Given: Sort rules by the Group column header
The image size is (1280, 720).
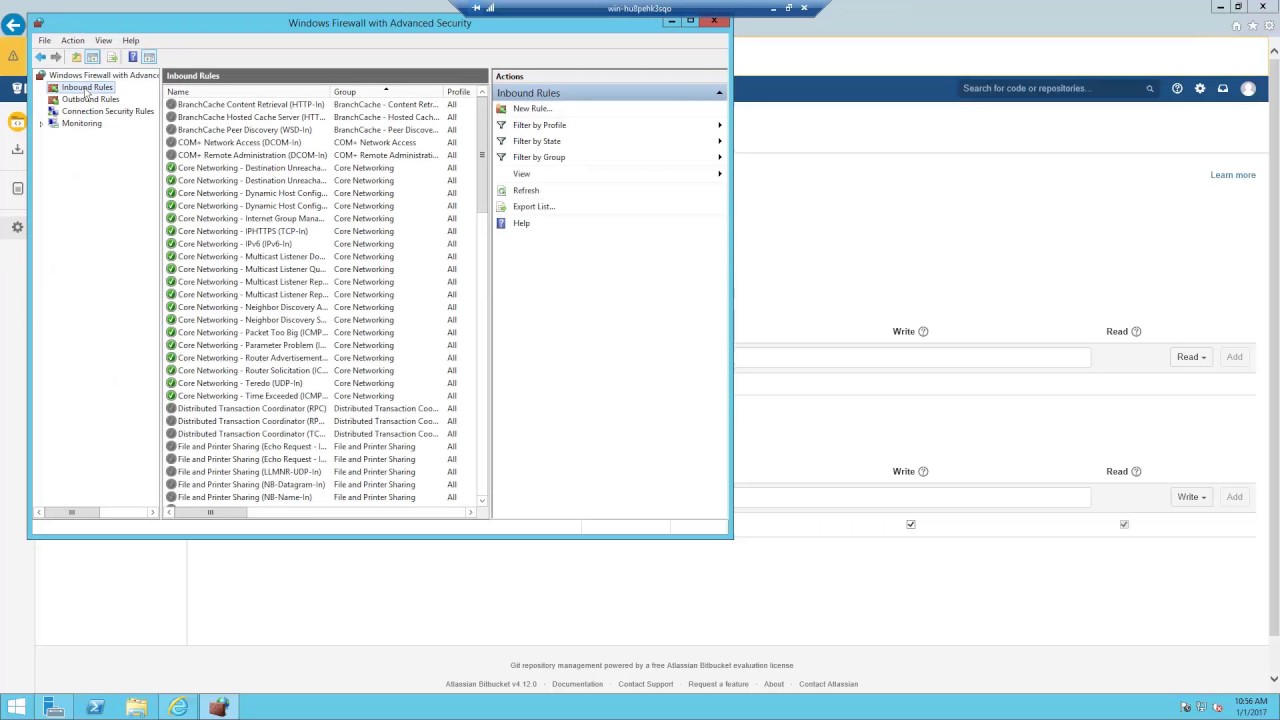Looking at the screenshot, I should coord(387,92).
